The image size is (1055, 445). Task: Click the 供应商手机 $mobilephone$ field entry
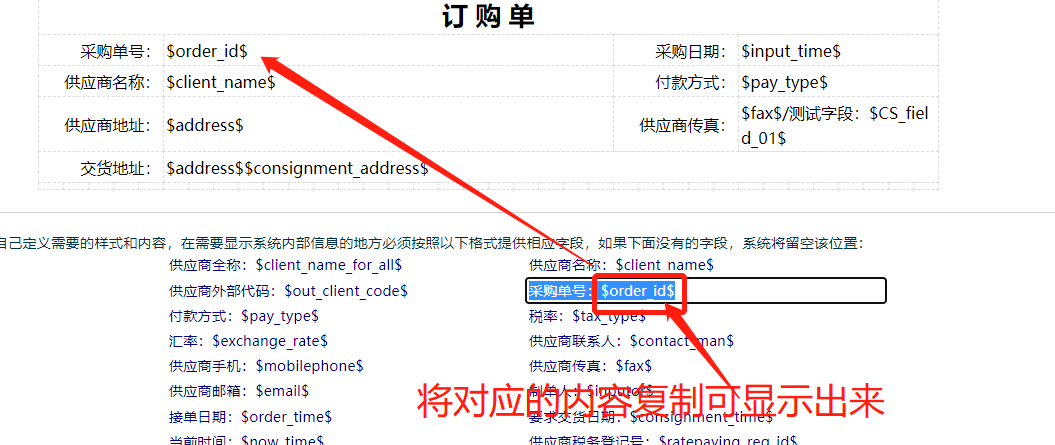coord(266,366)
